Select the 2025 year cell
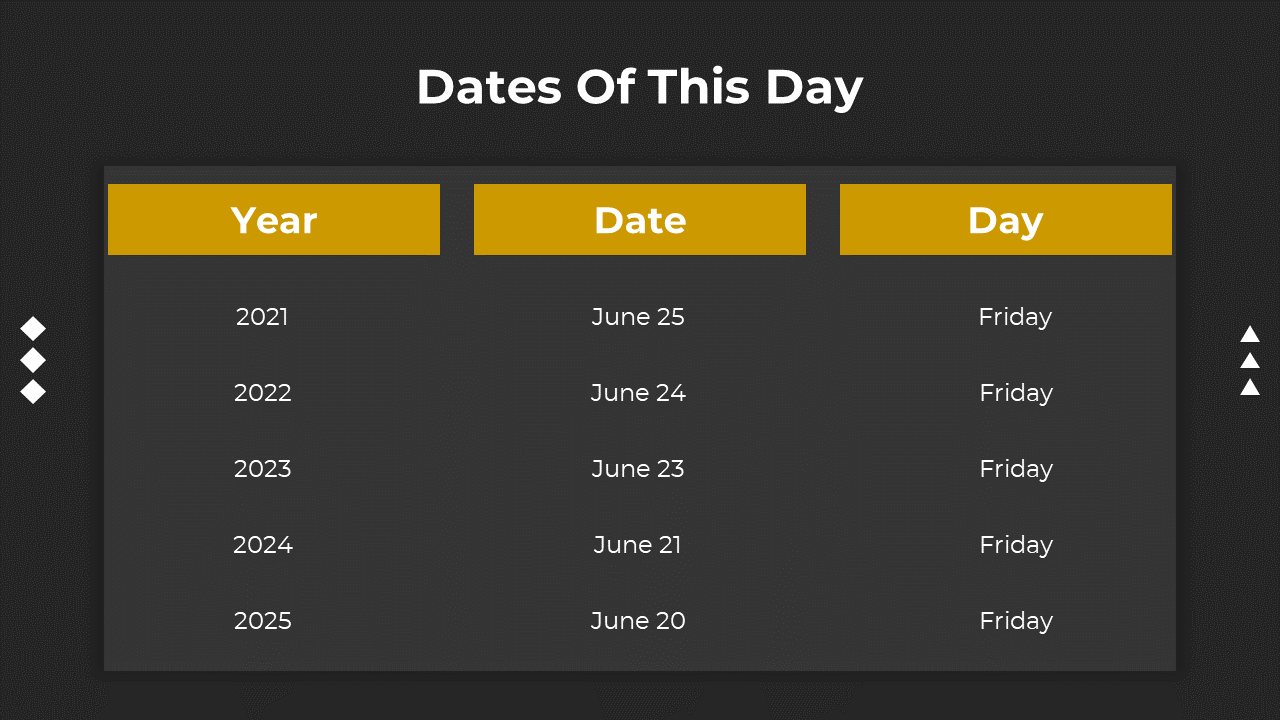Viewport: 1280px width, 720px height. tap(262, 621)
